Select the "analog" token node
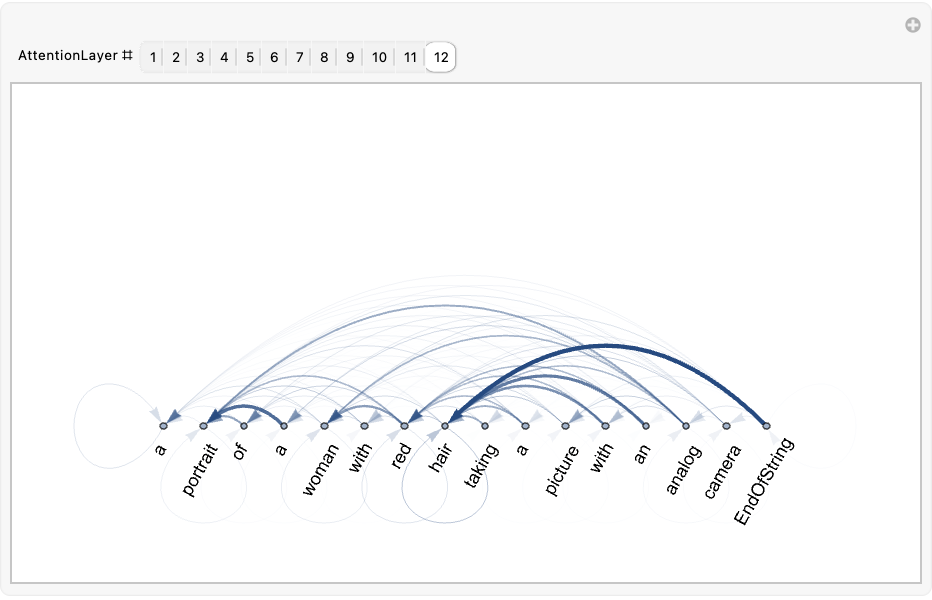This screenshot has height=600, width=932. click(686, 426)
